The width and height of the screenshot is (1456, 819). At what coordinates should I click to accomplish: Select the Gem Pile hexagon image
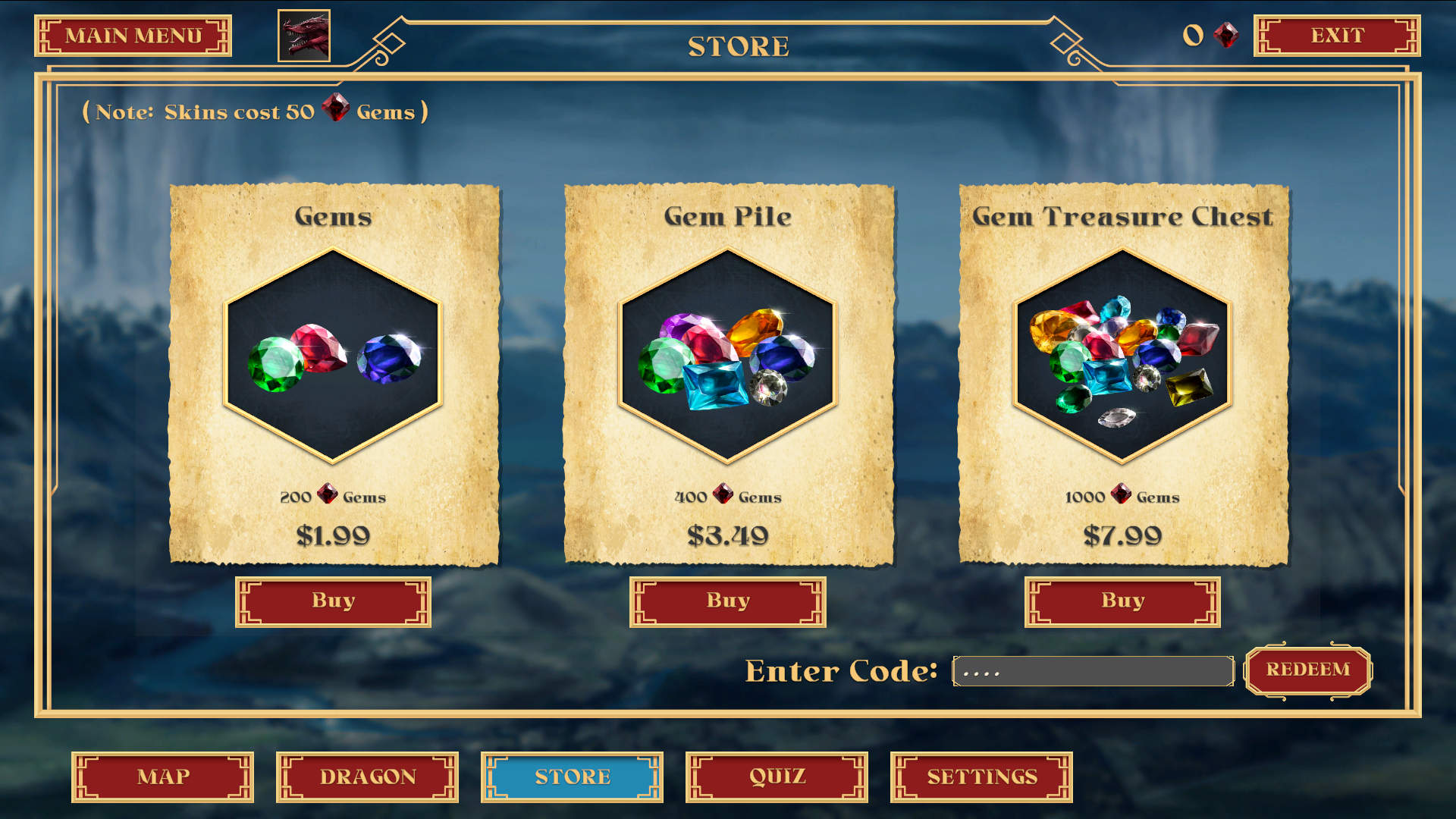click(x=728, y=356)
